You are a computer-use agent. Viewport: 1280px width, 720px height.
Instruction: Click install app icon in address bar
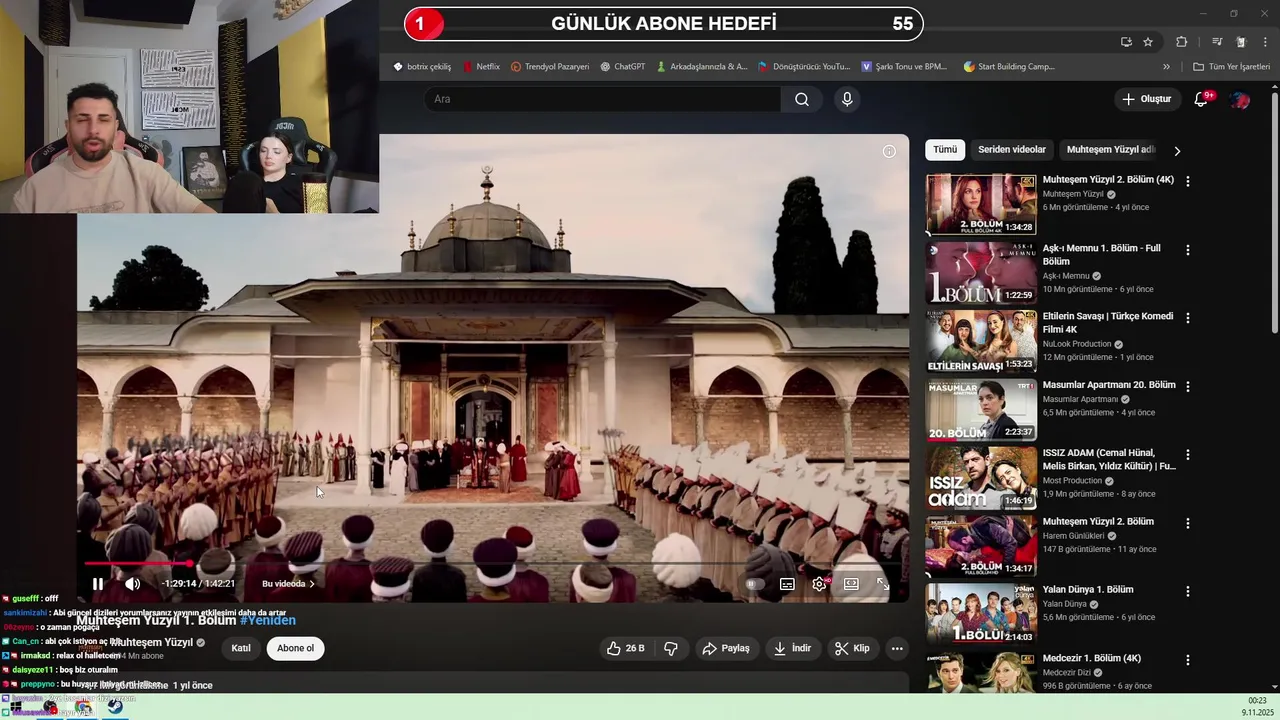click(x=1126, y=42)
